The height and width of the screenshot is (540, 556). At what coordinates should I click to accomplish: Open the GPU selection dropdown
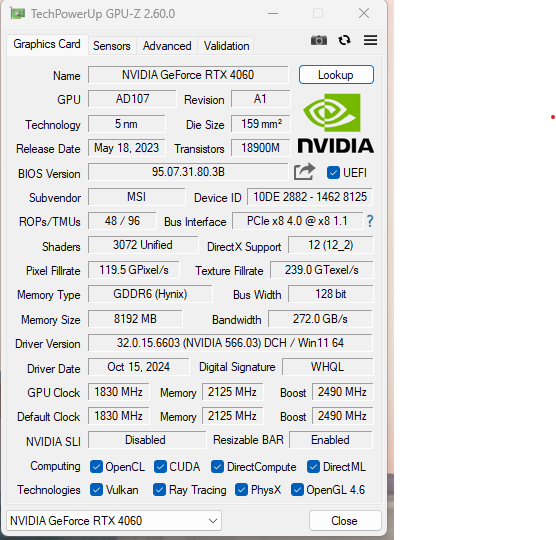tap(114, 520)
